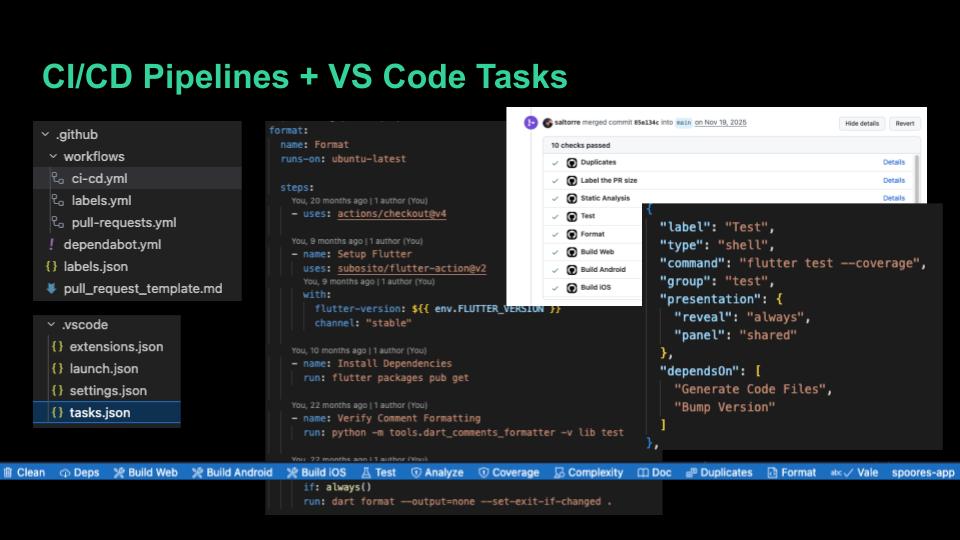Run the Clean task from status bar
This screenshot has height=540, width=960.
click(x=24, y=473)
